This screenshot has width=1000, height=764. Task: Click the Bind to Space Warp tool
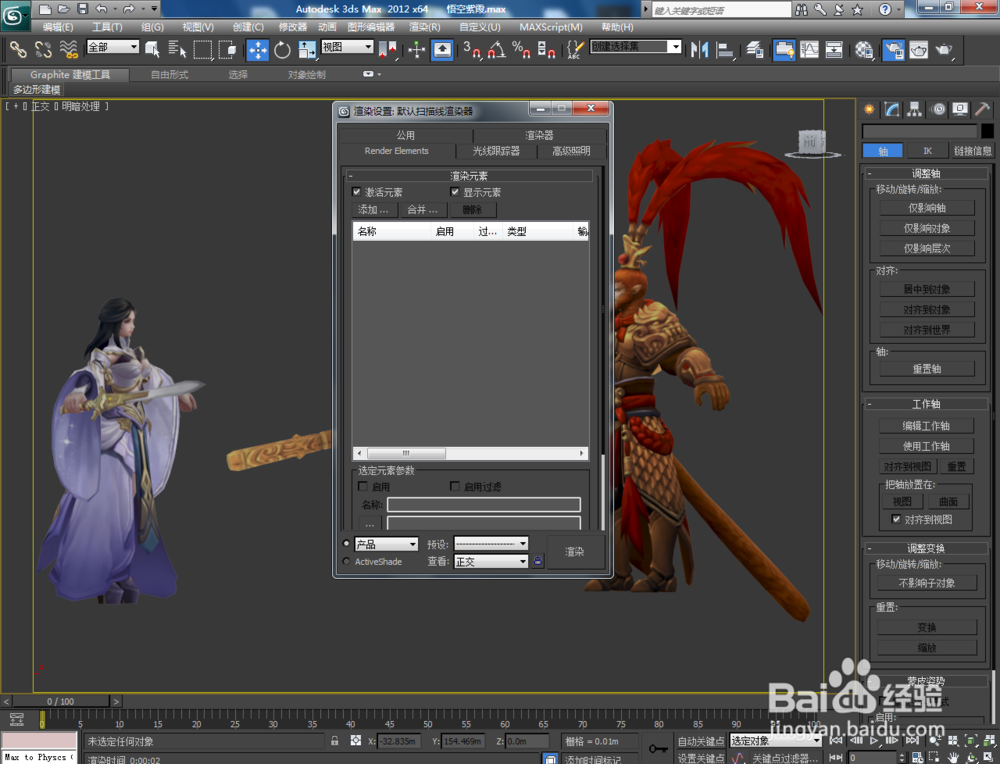[x=68, y=49]
